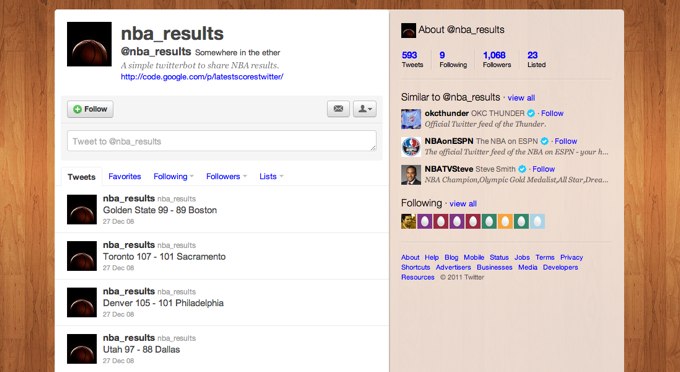Click view all next to Similar accounts
Image resolution: width=680 pixels, height=372 pixels.
pos(521,98)
